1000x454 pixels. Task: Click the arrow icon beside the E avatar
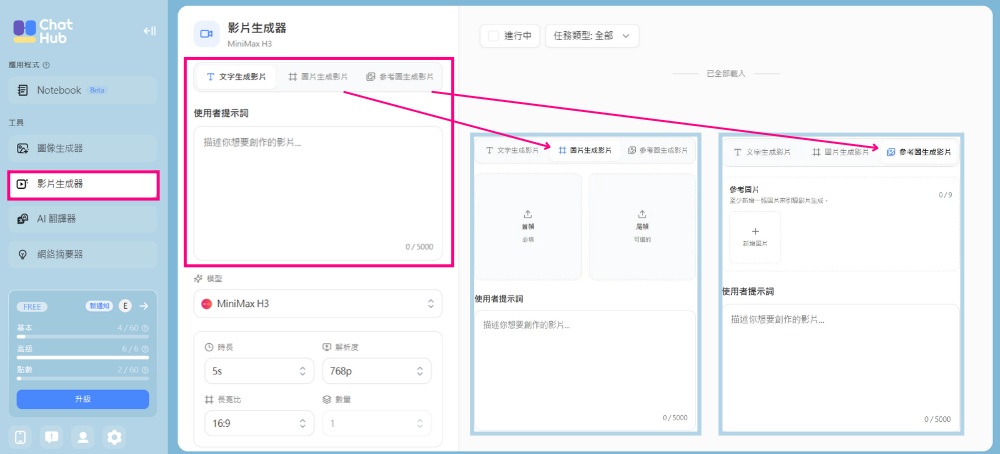(143, 306)
